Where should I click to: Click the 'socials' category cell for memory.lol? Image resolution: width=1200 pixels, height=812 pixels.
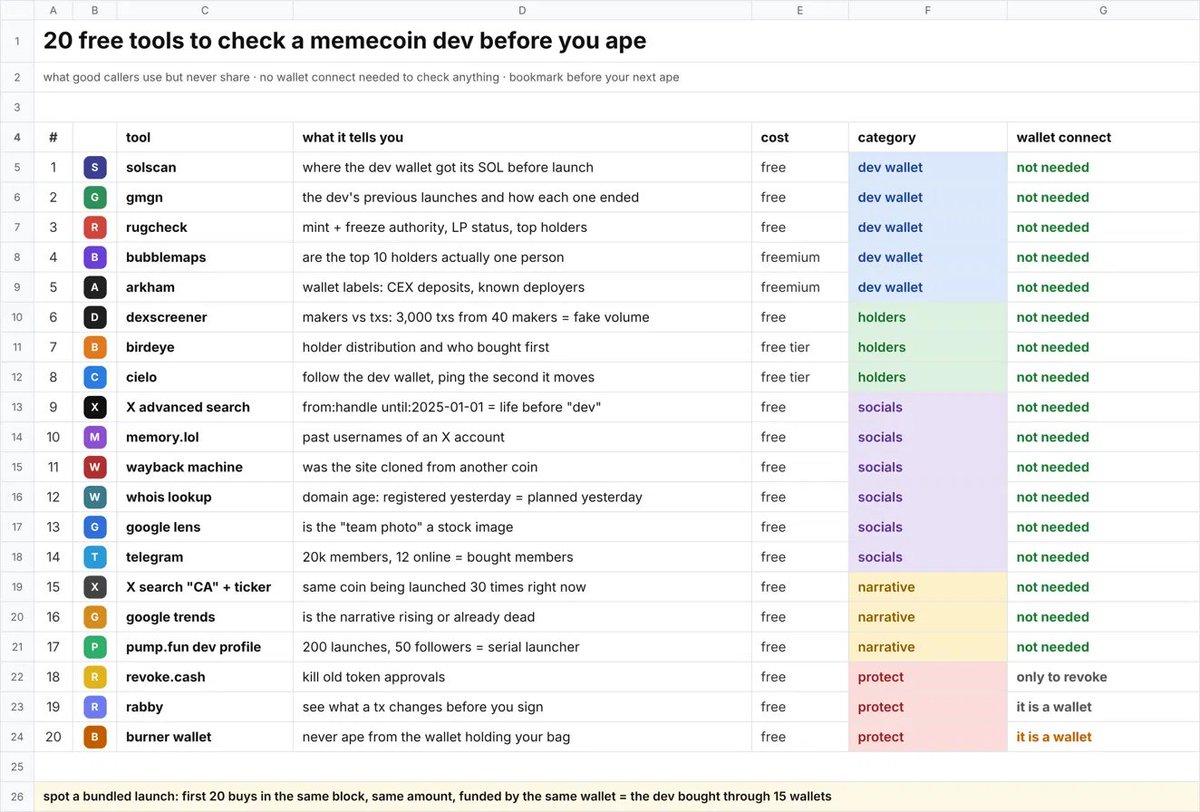[x=928, y=437]
